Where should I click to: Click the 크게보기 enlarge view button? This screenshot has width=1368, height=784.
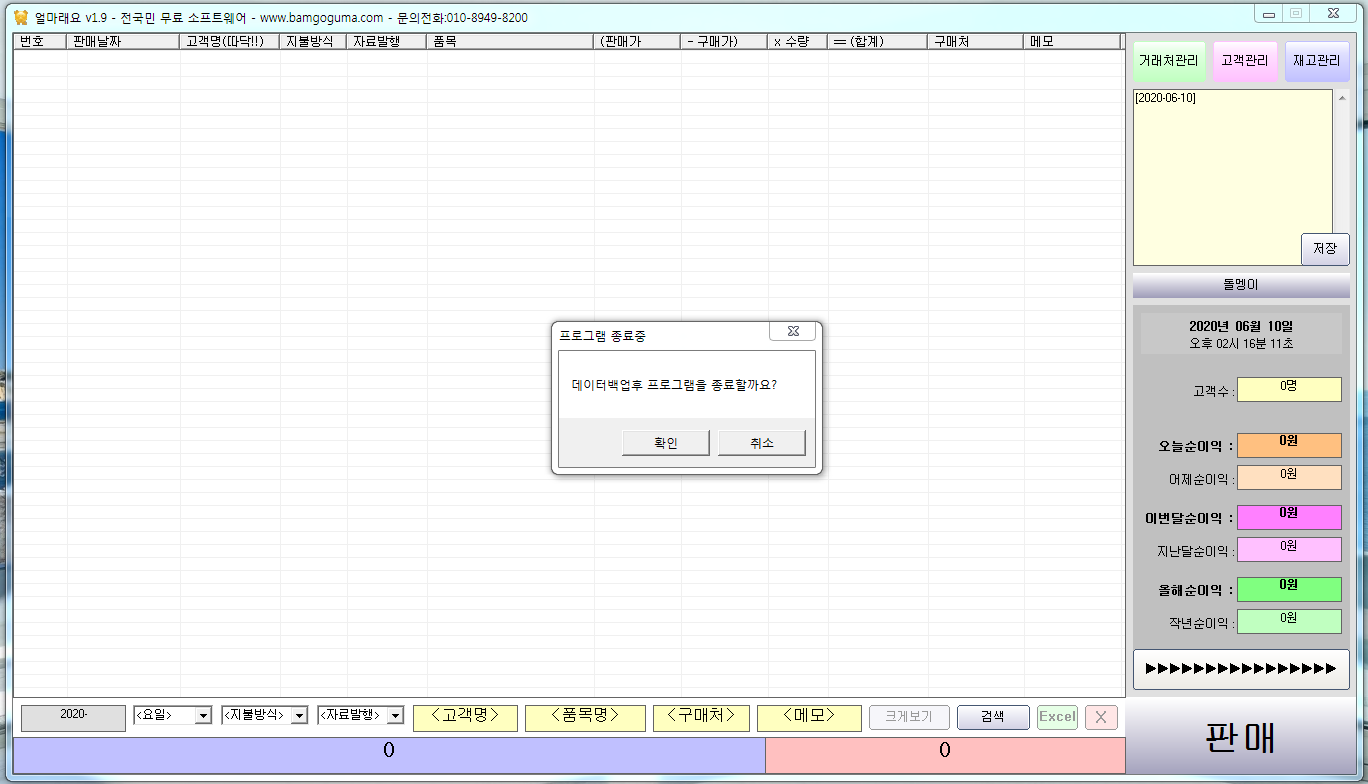[909, 717]
